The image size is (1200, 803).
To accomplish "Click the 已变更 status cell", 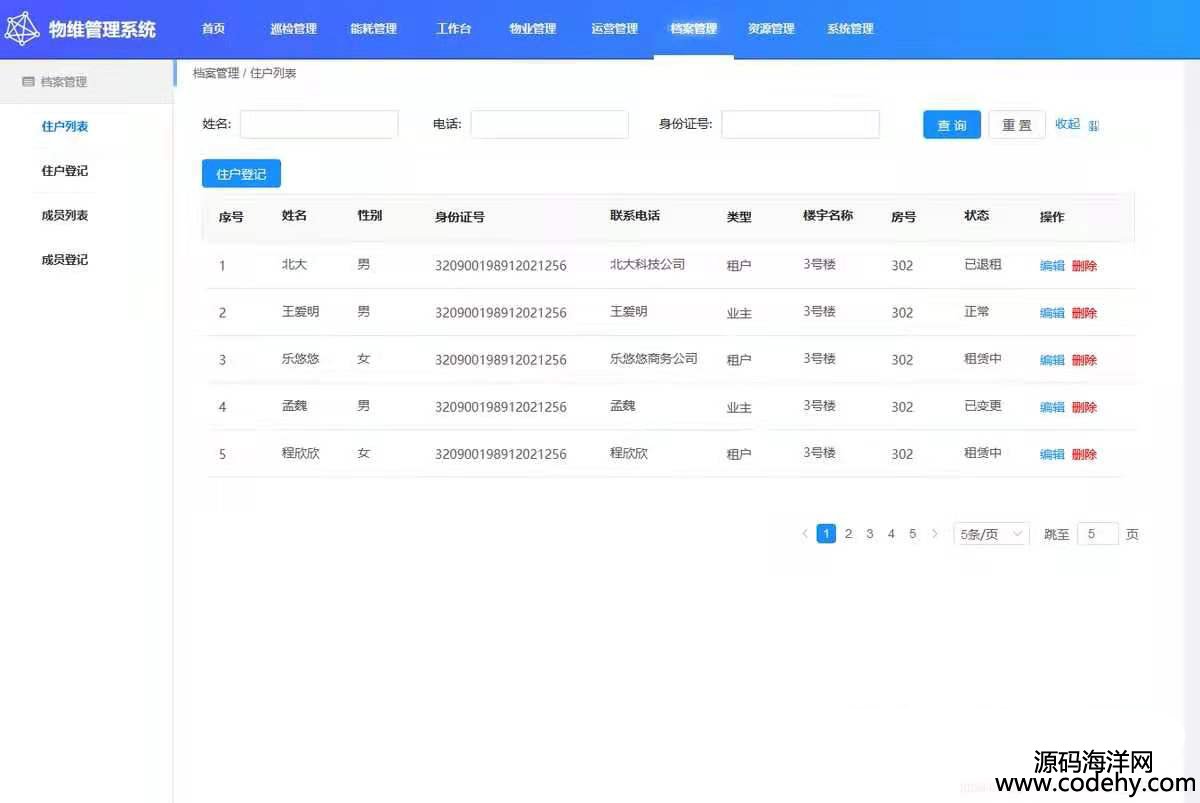I will pos(983,406).
